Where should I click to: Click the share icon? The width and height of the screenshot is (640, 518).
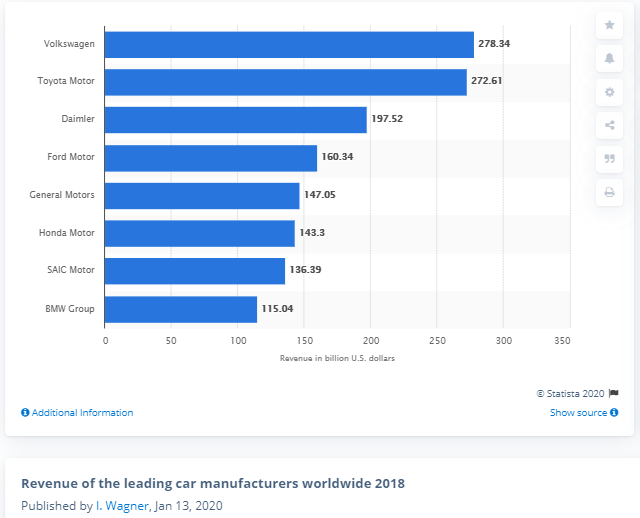click(609, 125)
